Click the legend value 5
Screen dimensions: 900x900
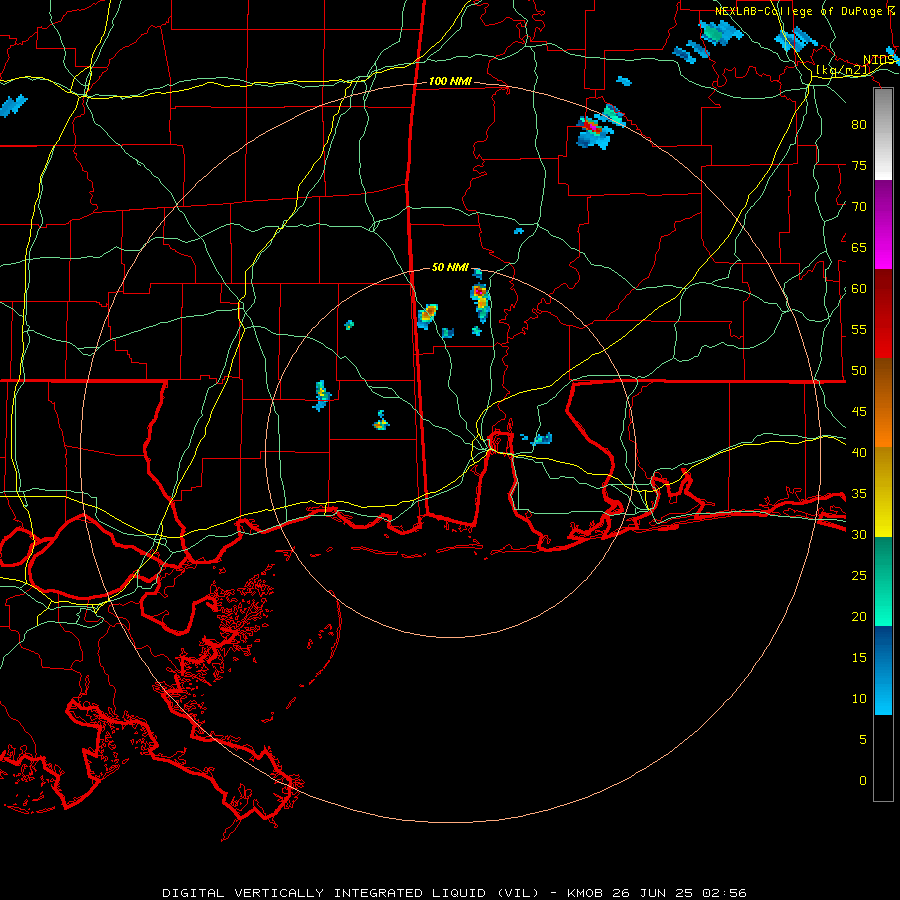(x=863, y=740)
